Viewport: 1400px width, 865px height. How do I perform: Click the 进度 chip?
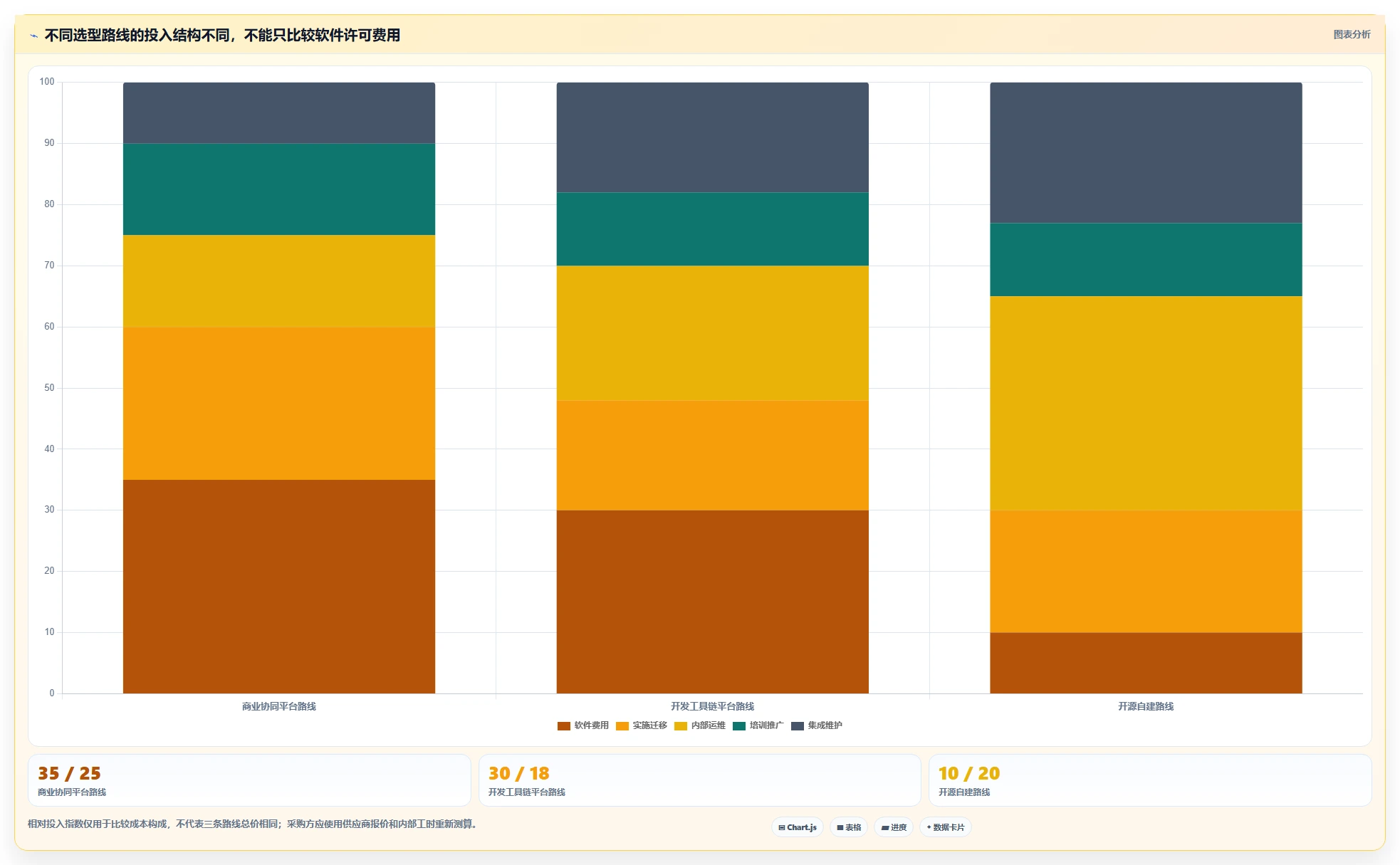[x=894, y=827]
